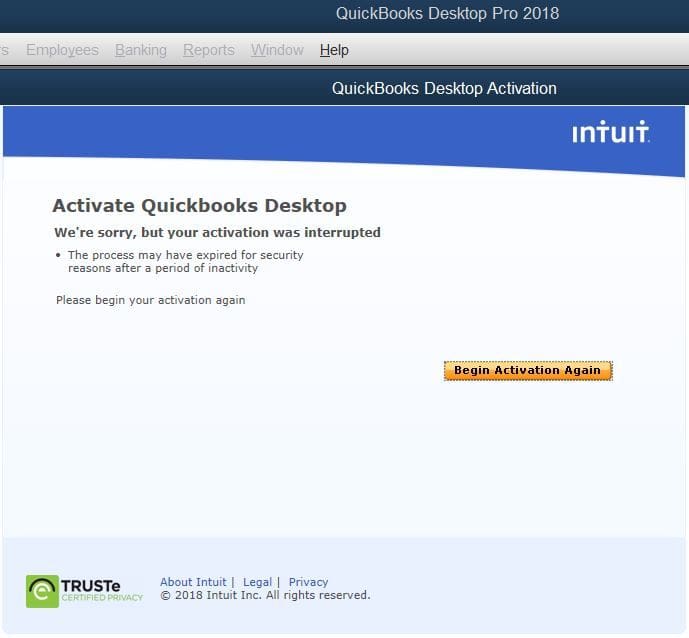
Task: Open the Employees menu
Action: 62,50
